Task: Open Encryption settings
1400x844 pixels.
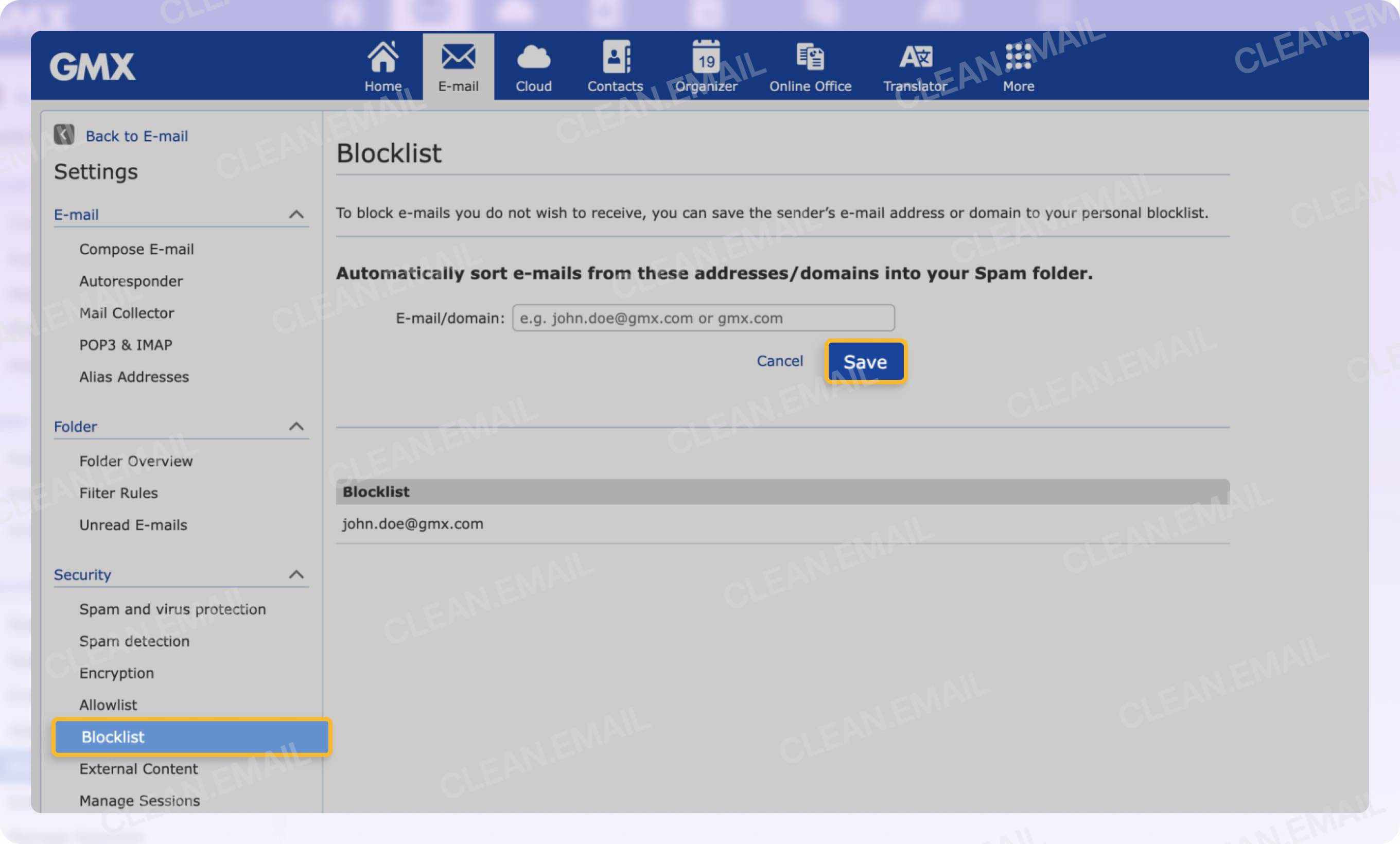Action: [116, 673]
